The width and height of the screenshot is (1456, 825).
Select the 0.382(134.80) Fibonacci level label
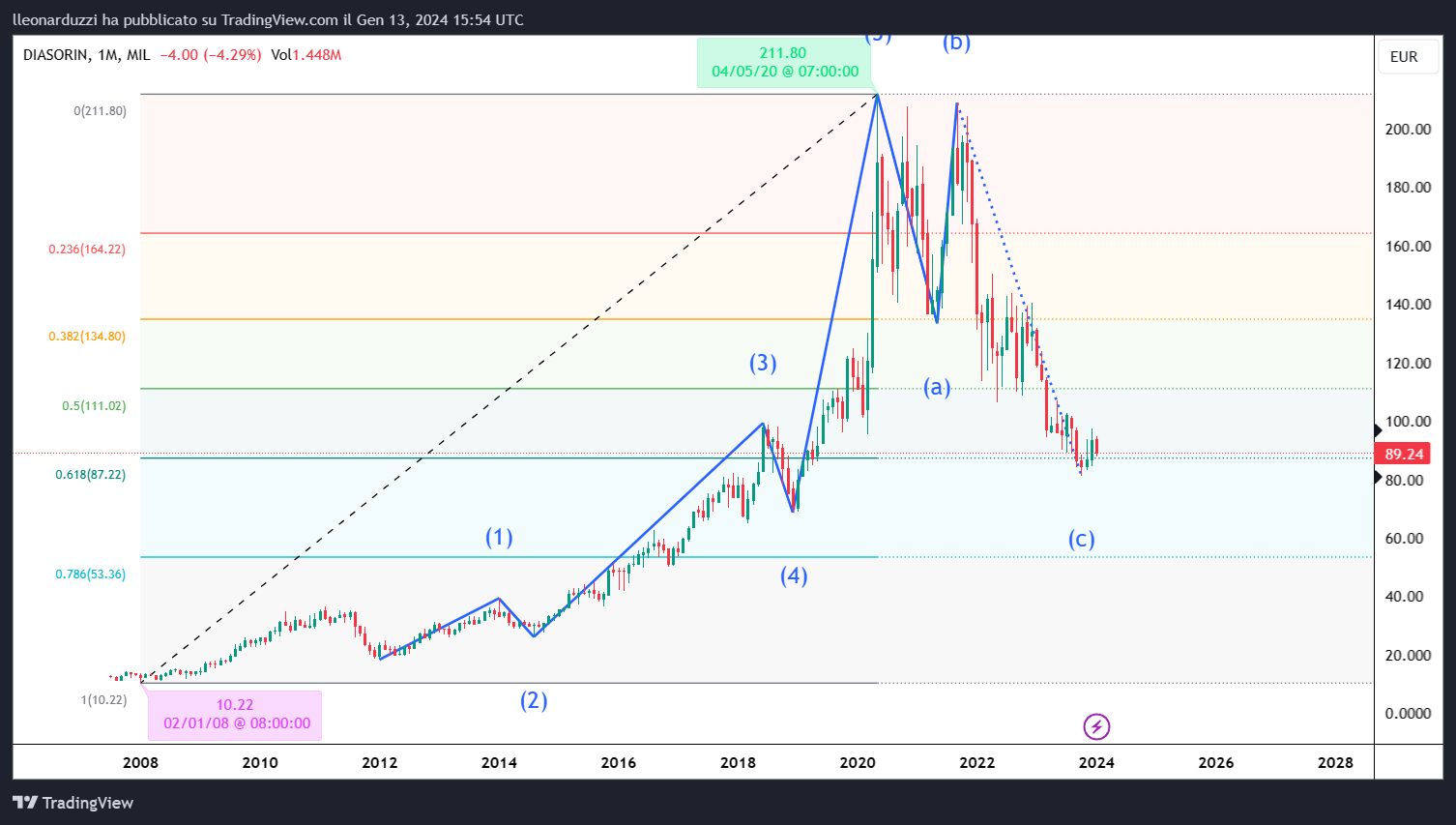point(87,337)
